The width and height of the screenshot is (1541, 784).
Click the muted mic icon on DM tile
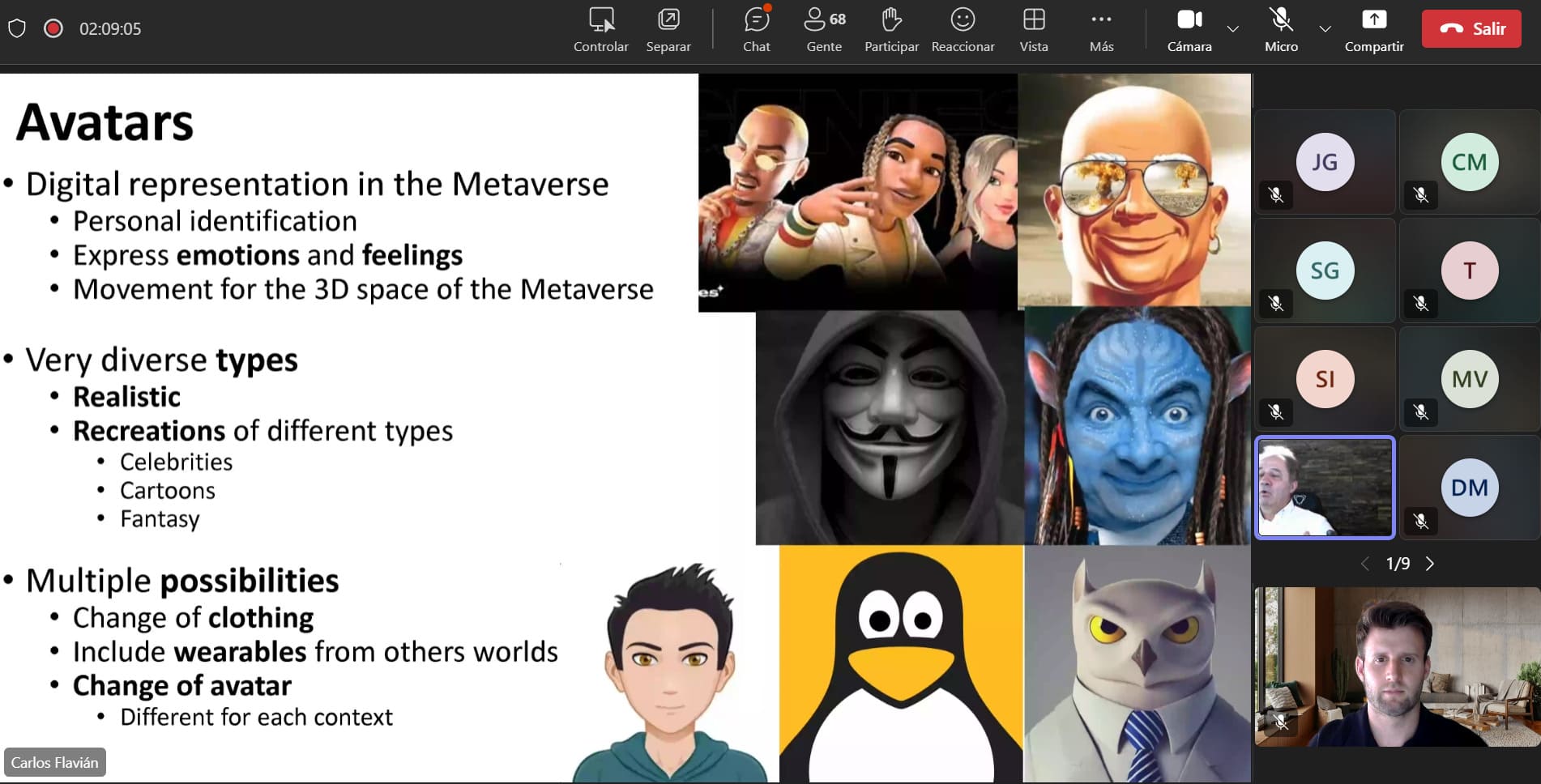1420,521
